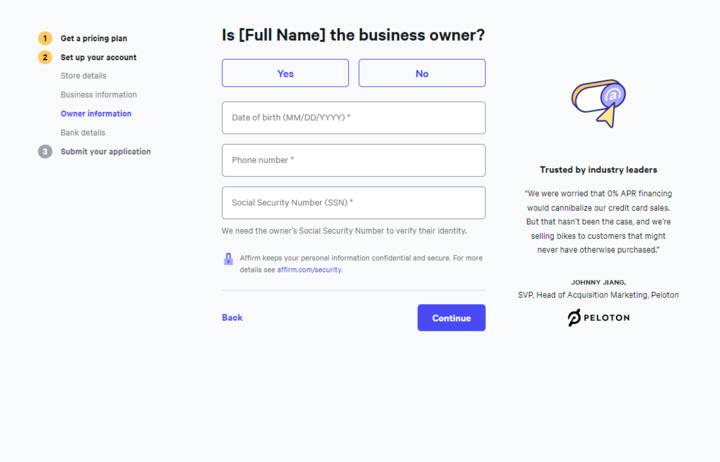
Task: Open Store details step
Action: 83,76
